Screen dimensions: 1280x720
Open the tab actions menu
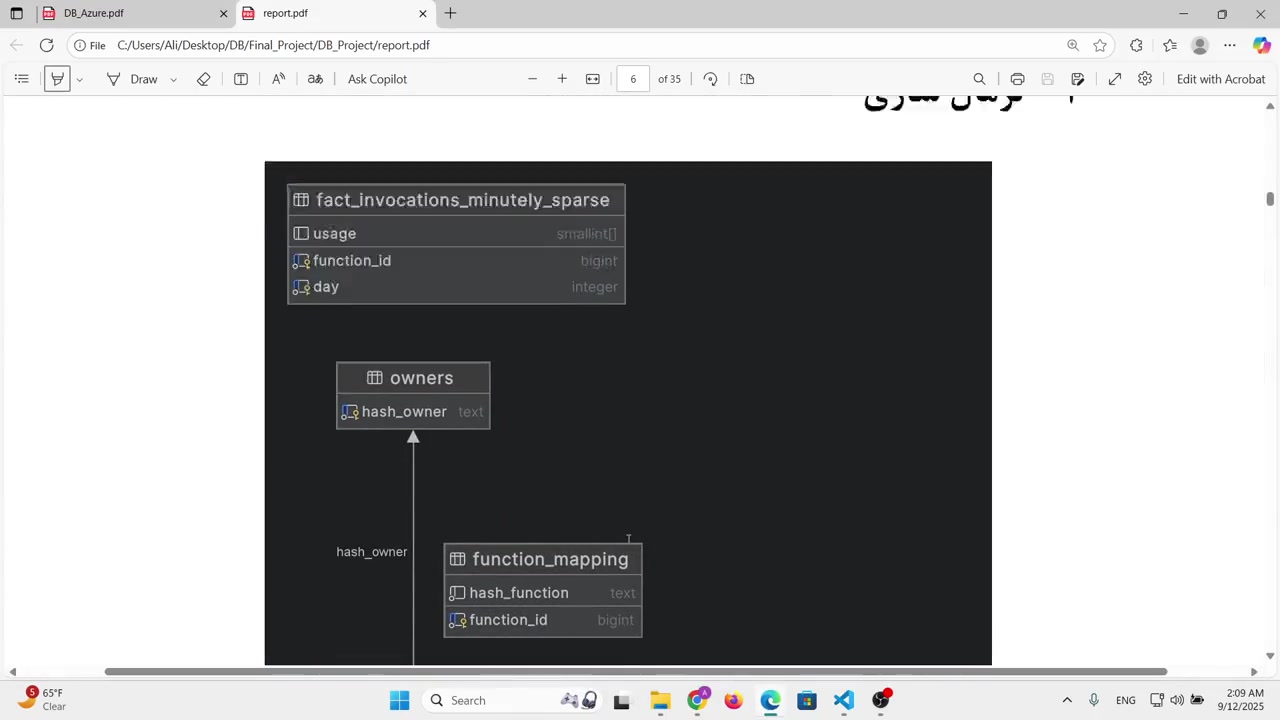point(16,13)
